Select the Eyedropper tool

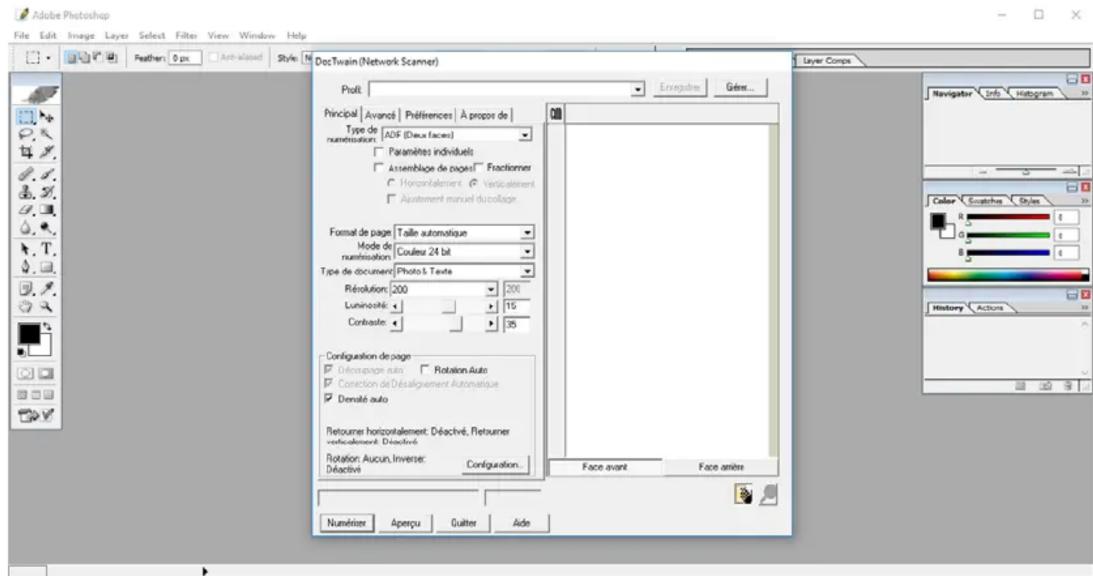(46, 288)
